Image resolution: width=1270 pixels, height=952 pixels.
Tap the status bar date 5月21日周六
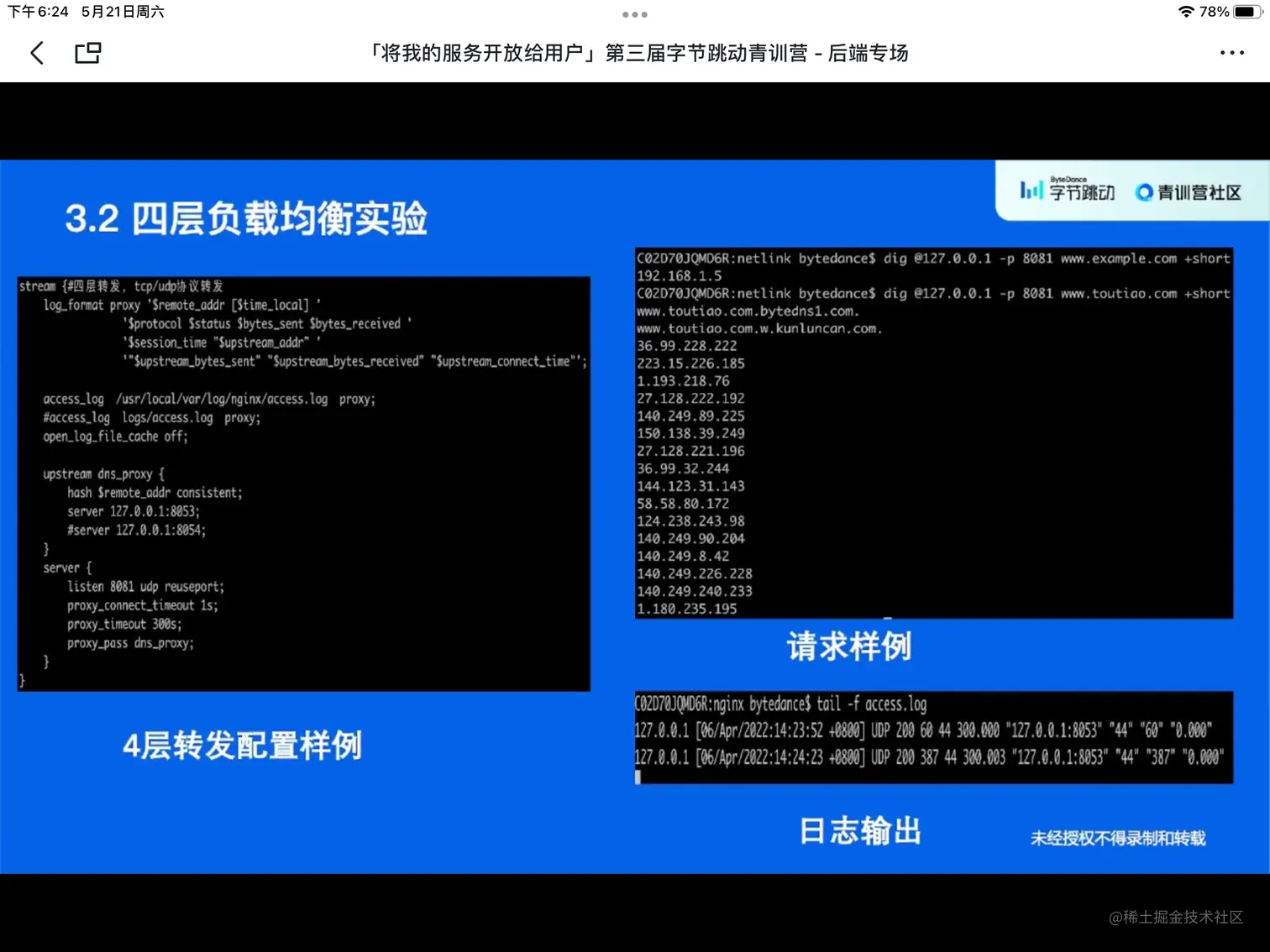pyautogui.click(x=123, y=12)
